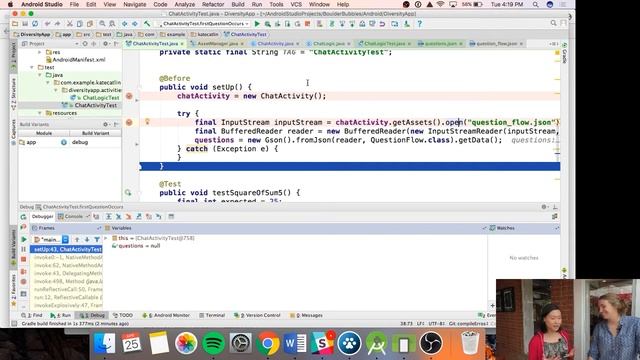Image resolution: width=640 pixels, height=360 pixels.
Task: Open the Navigate menu
Action: pos(135,4)
